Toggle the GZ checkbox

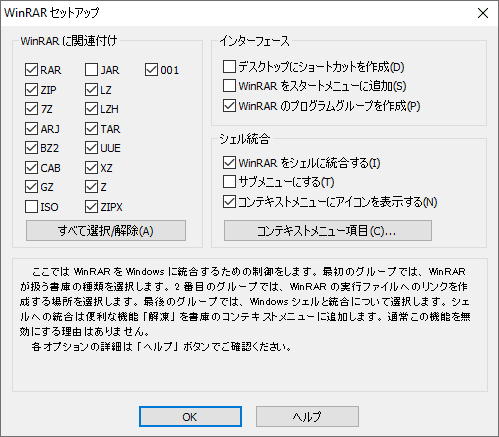pos(31,187)
